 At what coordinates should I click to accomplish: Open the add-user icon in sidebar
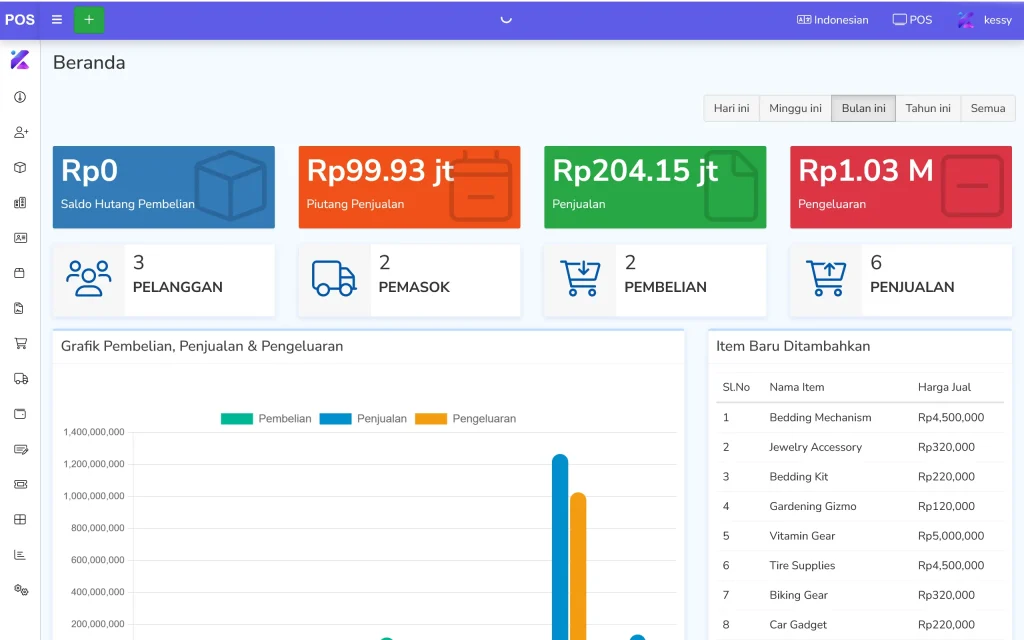tap(20, 132)
